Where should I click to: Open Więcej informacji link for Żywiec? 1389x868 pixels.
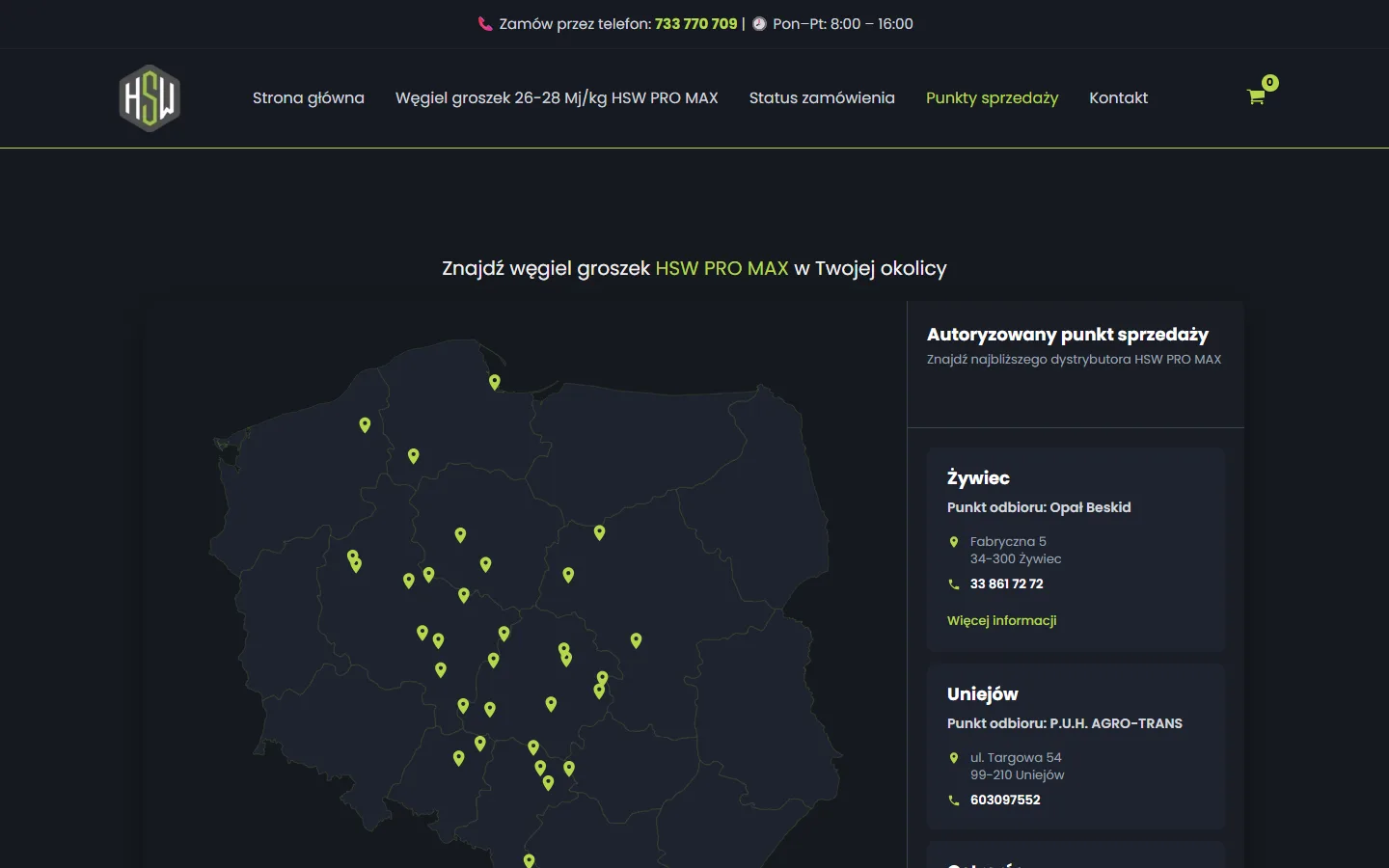pyautogui.click(x=1002, y=620)
